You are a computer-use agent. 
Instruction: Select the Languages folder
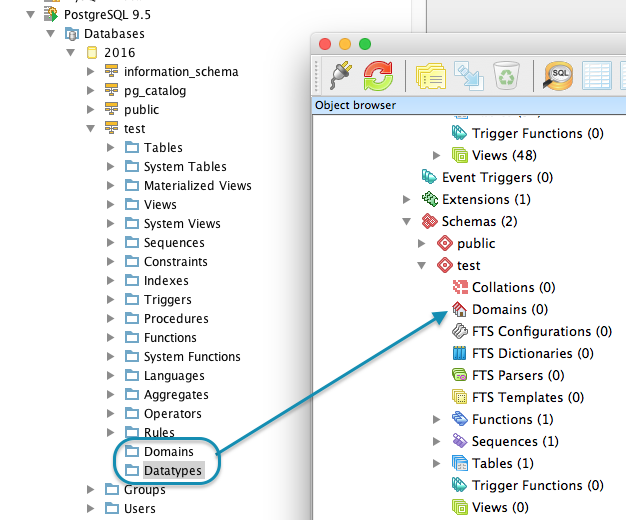(x=174, y=375)
